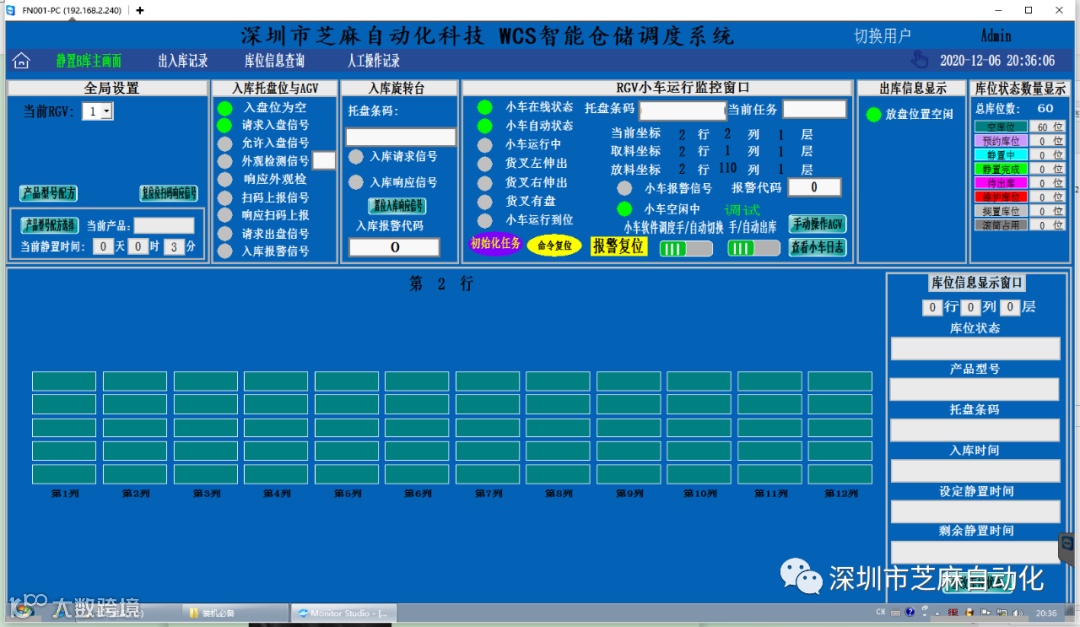Toggle 小车软件调度手/自动切换 switch
This screenshot has width=1080, height=627.
pos(686,249)
